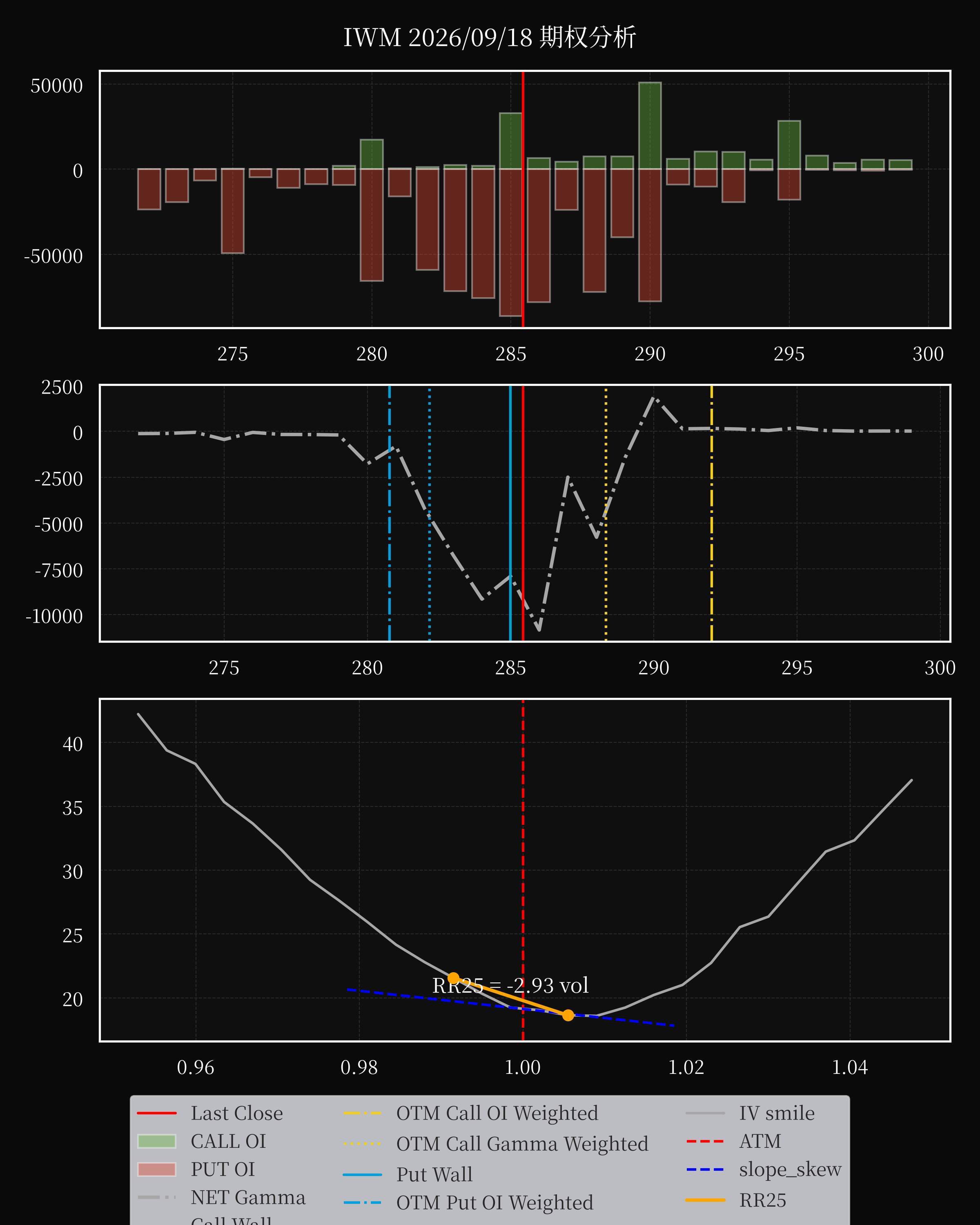The image size is (980, 1225).
Task: Click the 'Put Wall' legend label
Action: (x=434, y=1174)
